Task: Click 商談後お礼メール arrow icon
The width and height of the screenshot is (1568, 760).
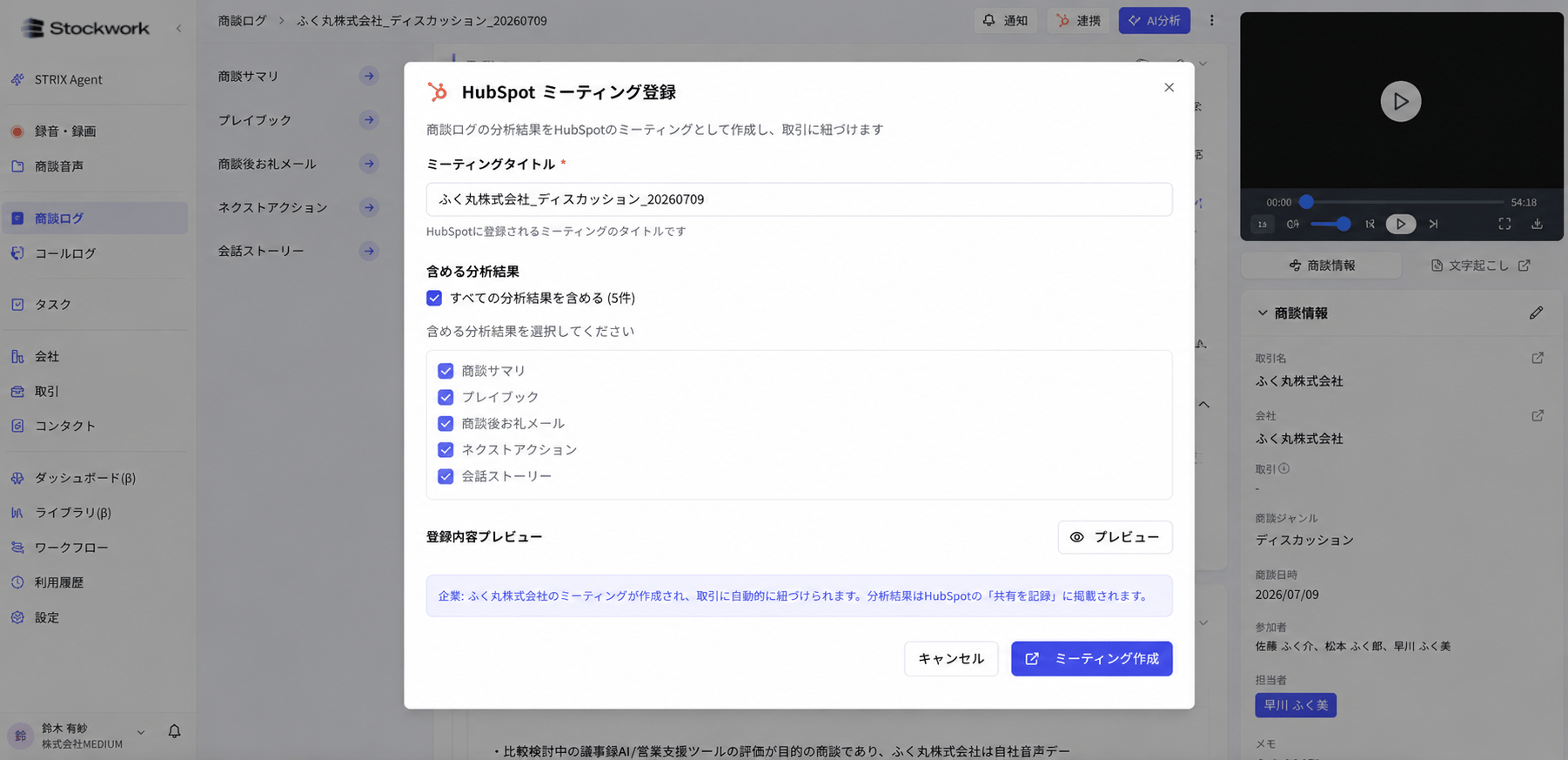Action: (369, 164)
